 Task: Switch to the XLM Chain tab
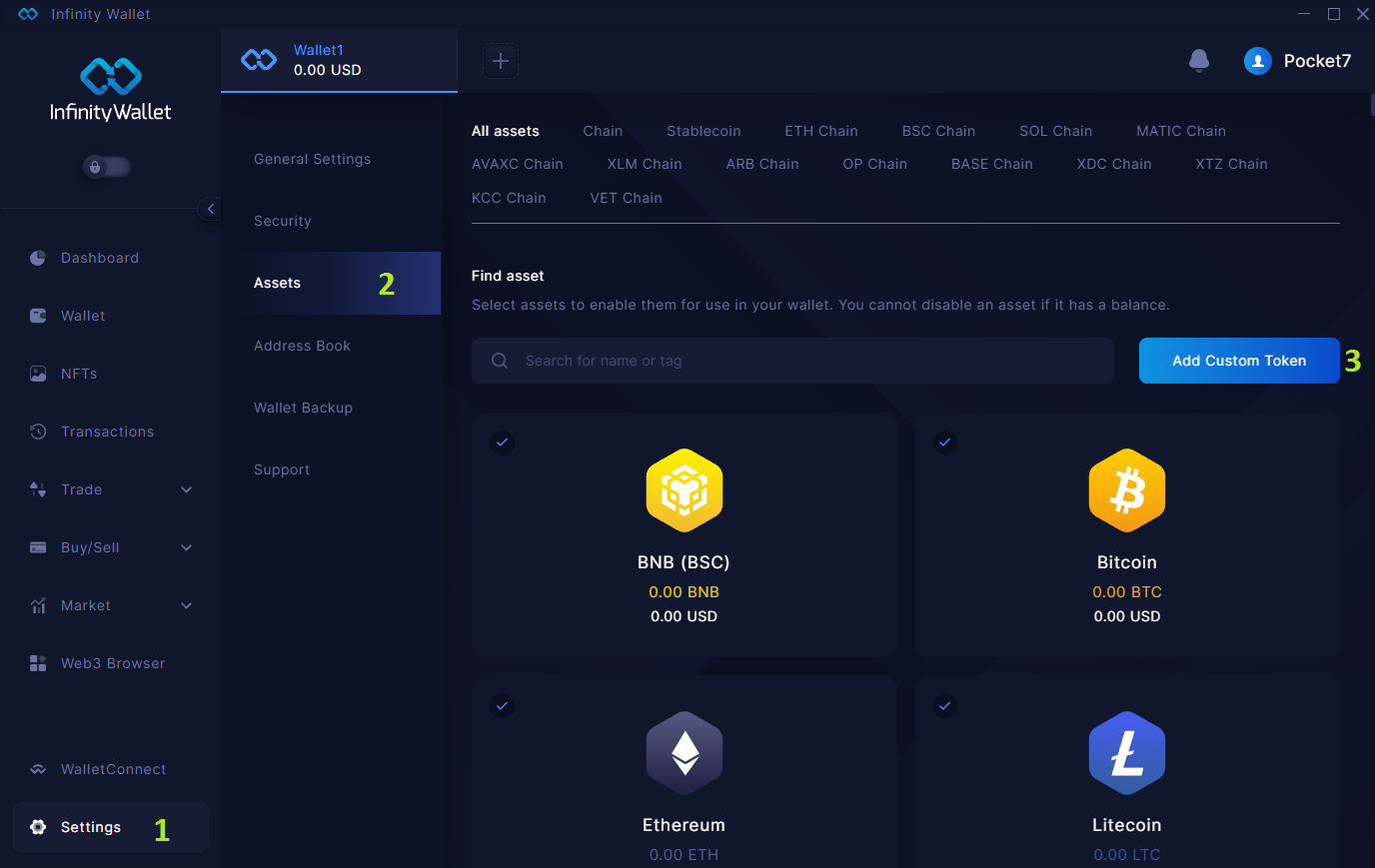(645, 164)
